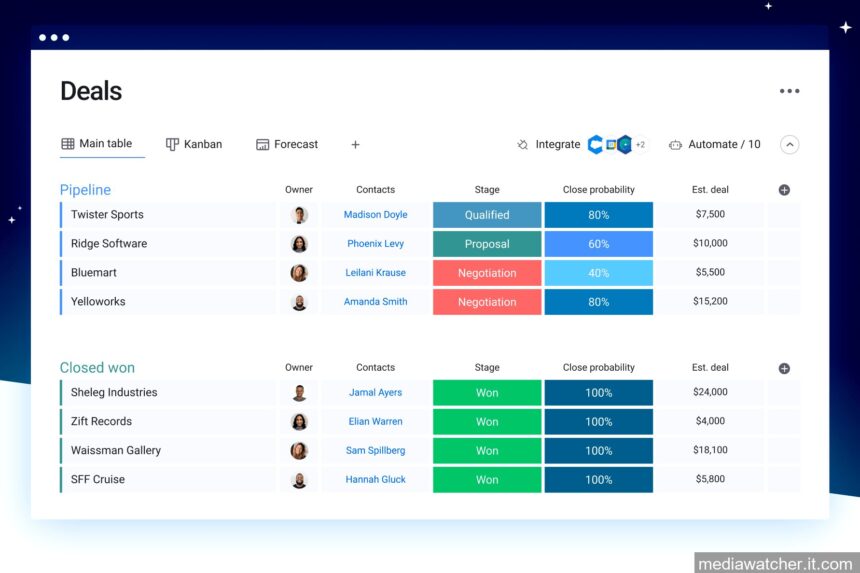Click the Forecast view icon
The height and width of the screenshot is (573, 860).
coord(263,144)
